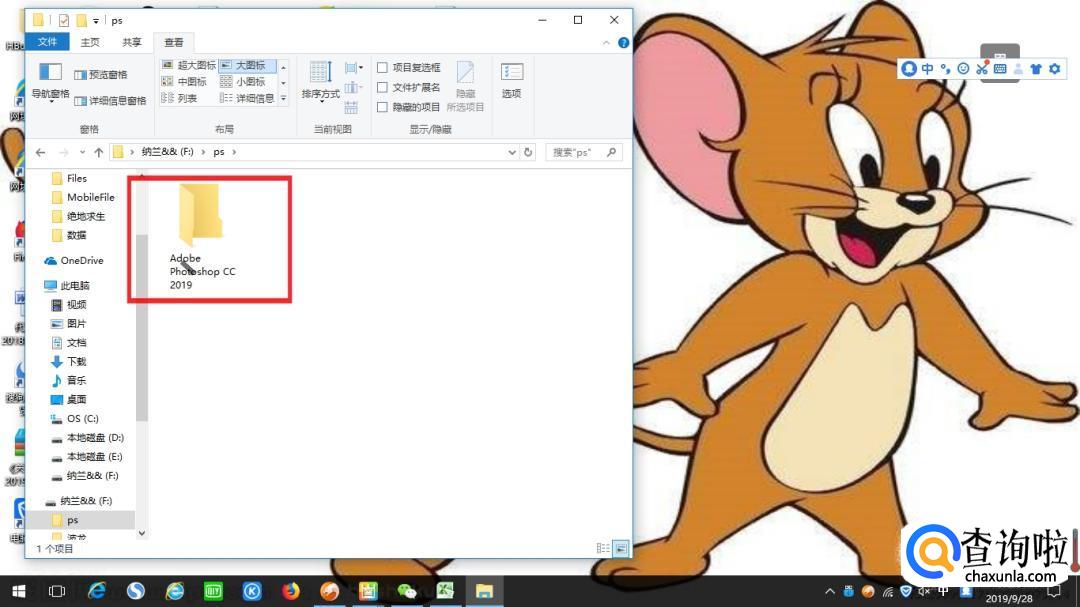Image resolution: width=1080 pixels, height=607 pixels.
Task: Open the OS (C:) drive
Action: coord(82,419)
